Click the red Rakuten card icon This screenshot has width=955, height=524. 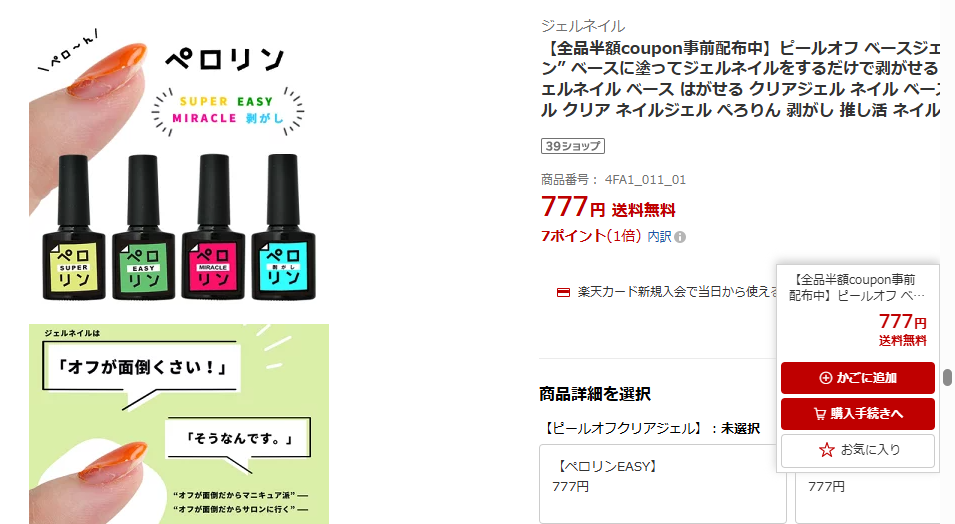[x=563, y=292]
